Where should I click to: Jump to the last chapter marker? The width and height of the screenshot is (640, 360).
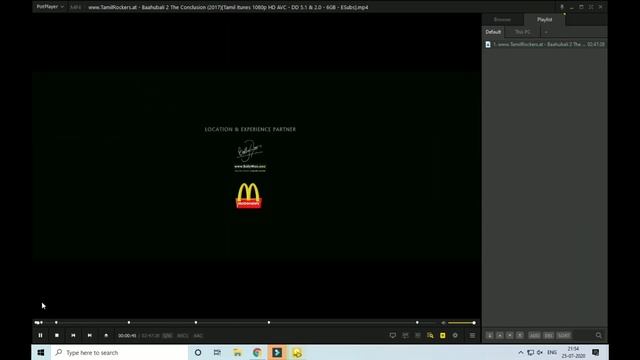click(x=417, y=322)
